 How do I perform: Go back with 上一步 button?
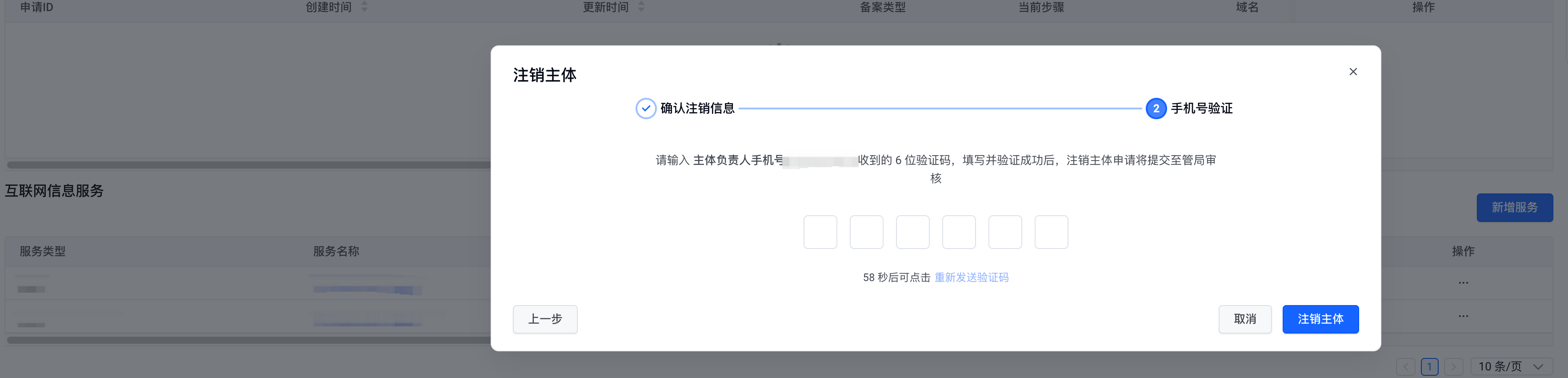pyautogui.click(x=545, y=319)
